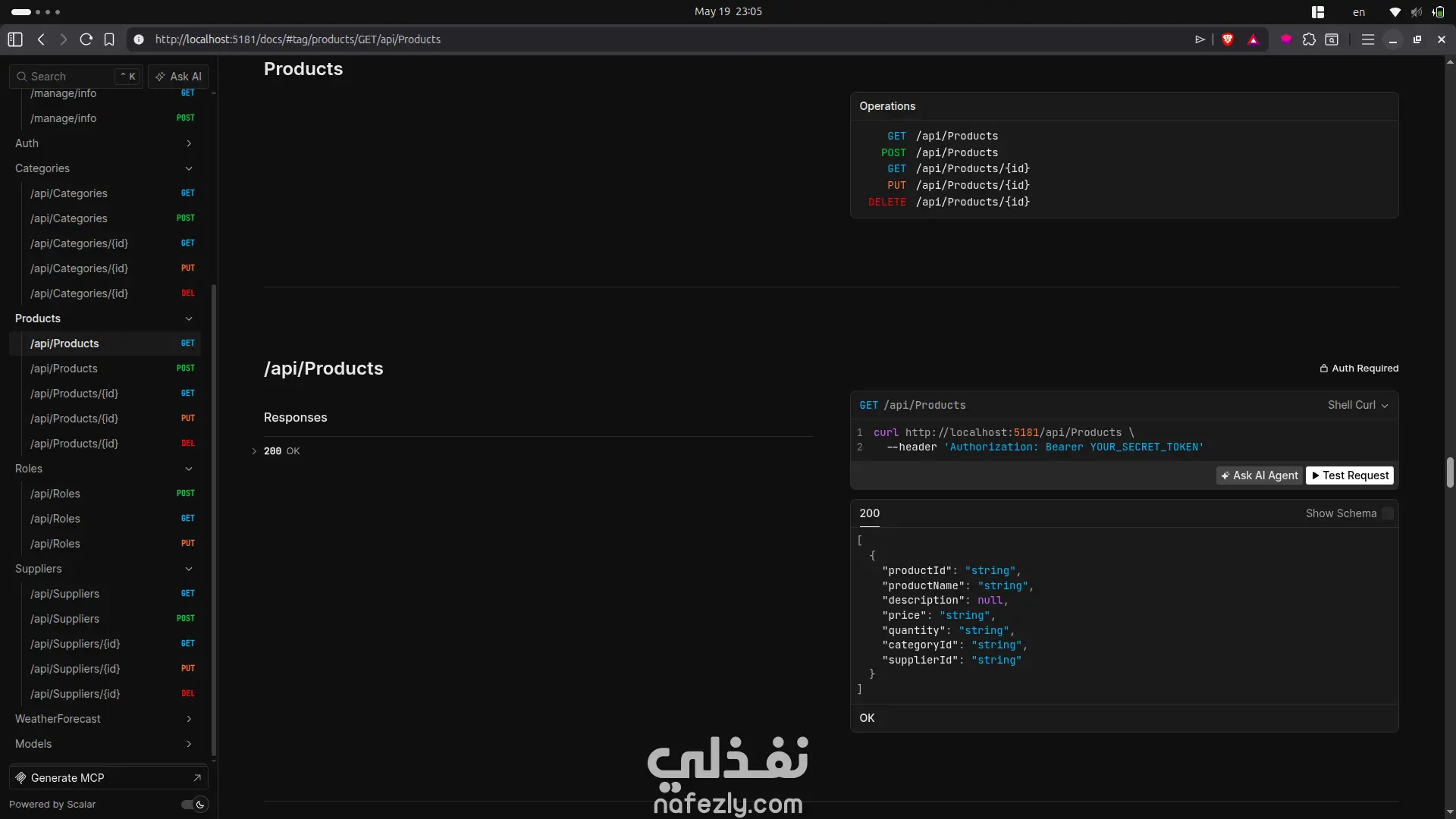The height and width of the screenshot is (819, 1456).
Task: Toggle the browser sidebar panel icon
Action: coord(15,39)
